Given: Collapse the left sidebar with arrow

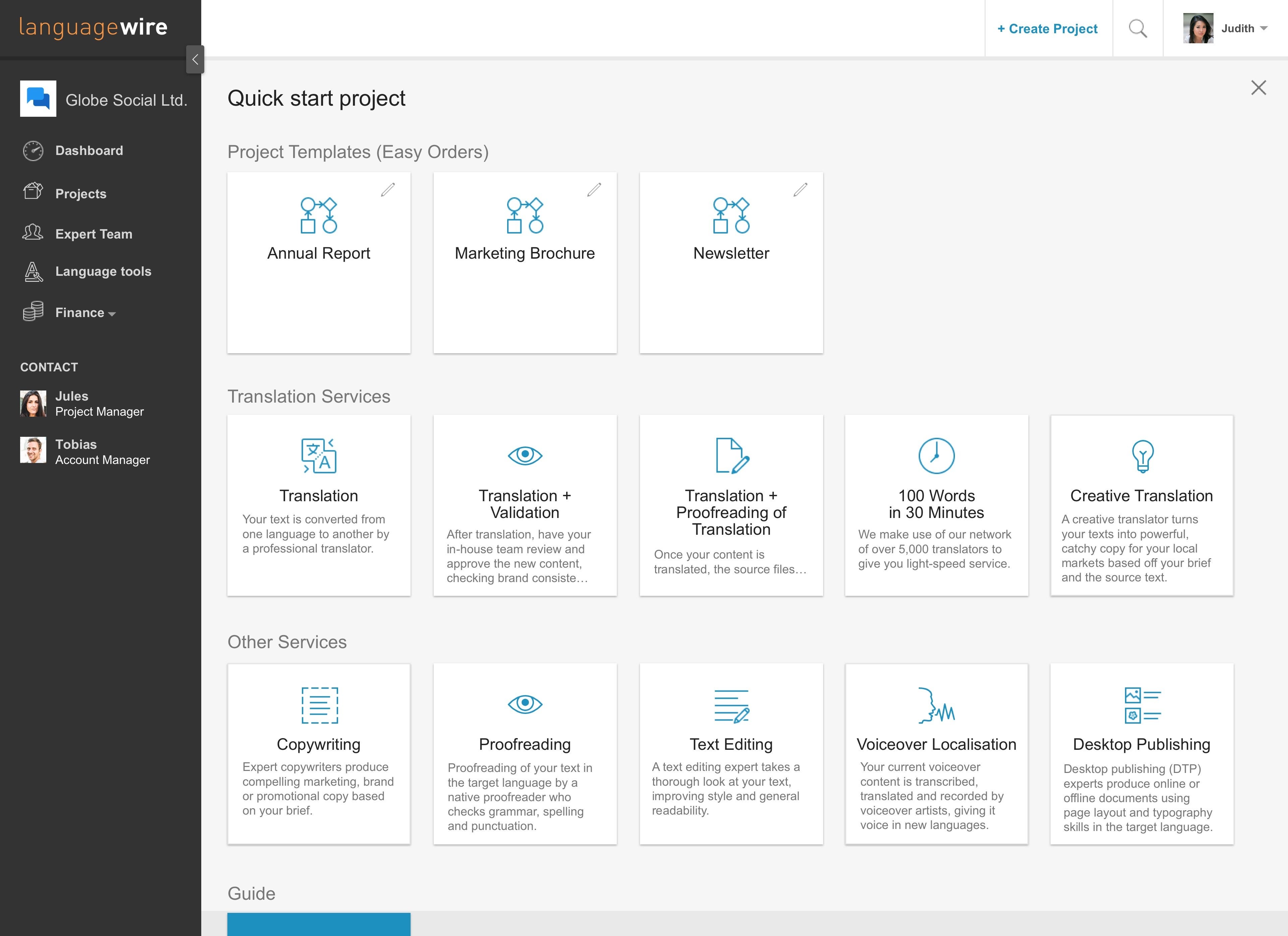Looking at the screenshot, I should click(x=195, y=60).
